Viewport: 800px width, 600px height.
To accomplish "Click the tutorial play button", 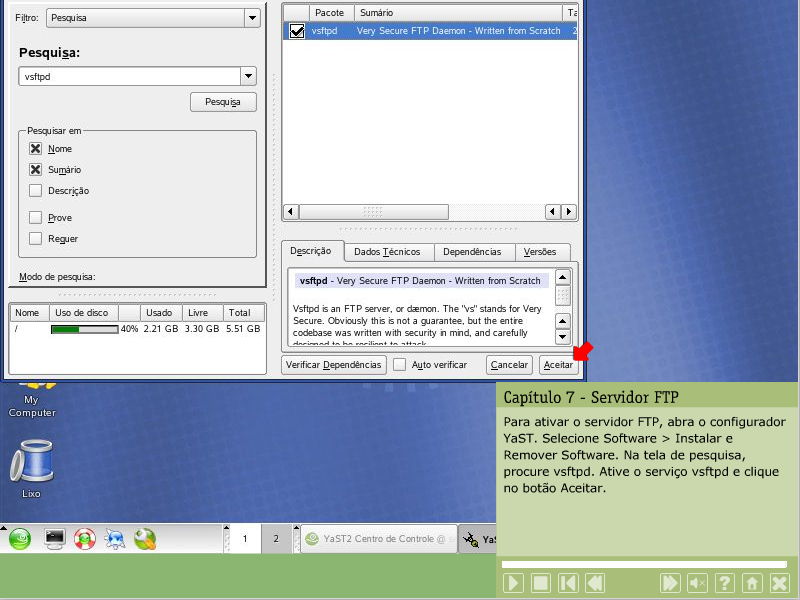I will coord(513,583).
